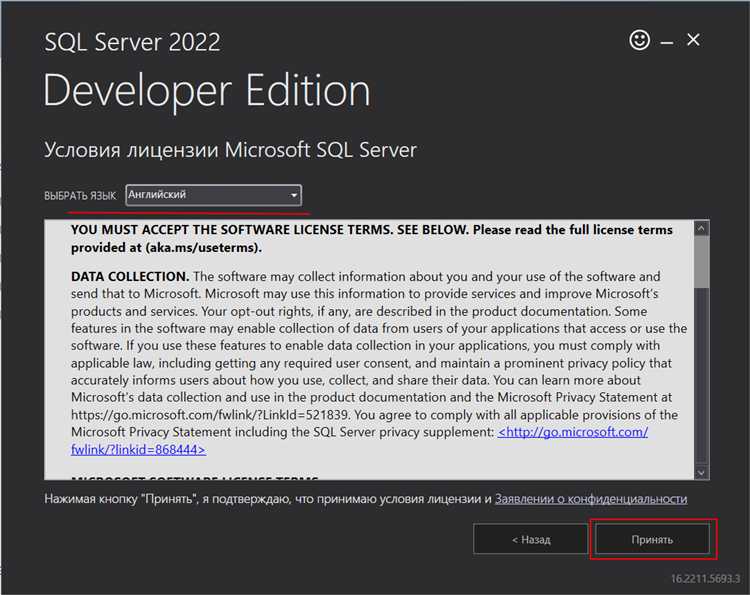This screenshot has height=595, width=750.
Task: Click the license text scrollbar thumb
Action: [701, 262]
